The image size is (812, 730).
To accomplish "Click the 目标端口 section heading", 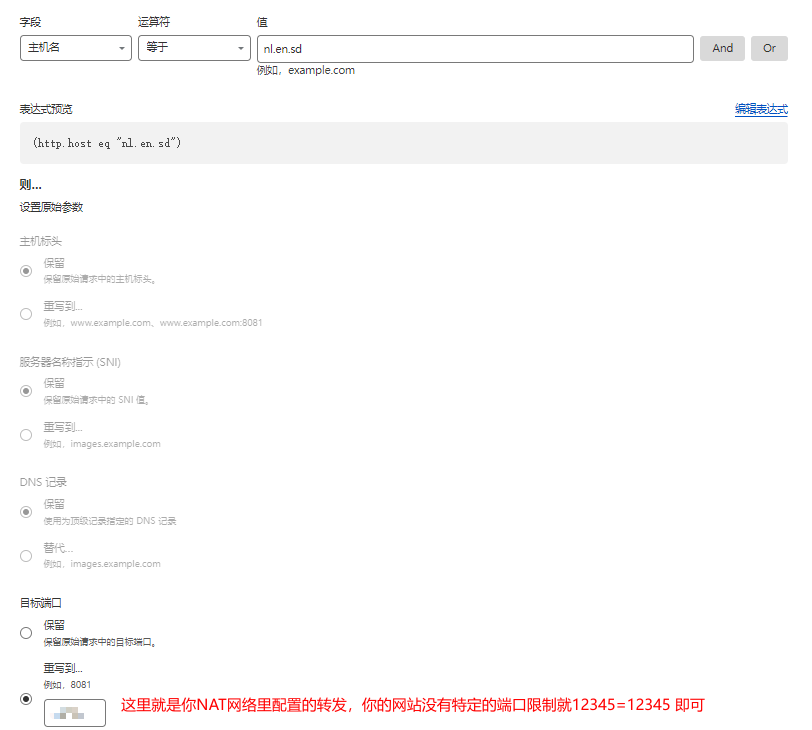I will click(40, 603).
